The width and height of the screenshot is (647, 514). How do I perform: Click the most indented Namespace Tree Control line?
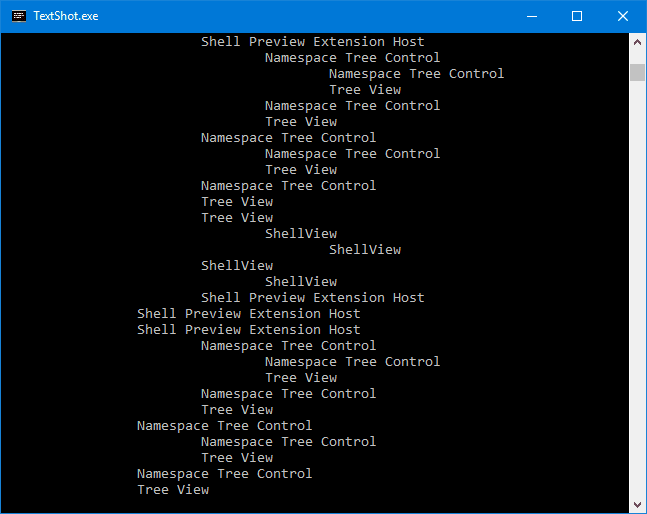click(416, 74)
